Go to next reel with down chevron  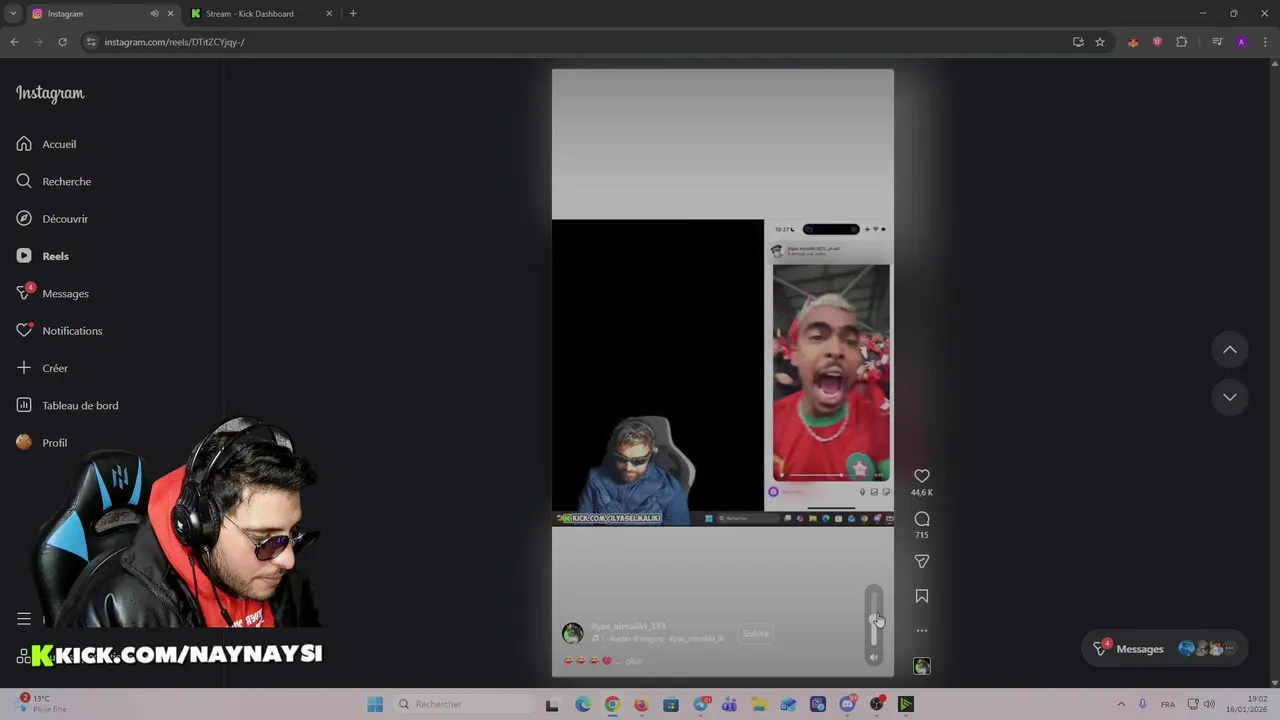tap(1230, 397)
